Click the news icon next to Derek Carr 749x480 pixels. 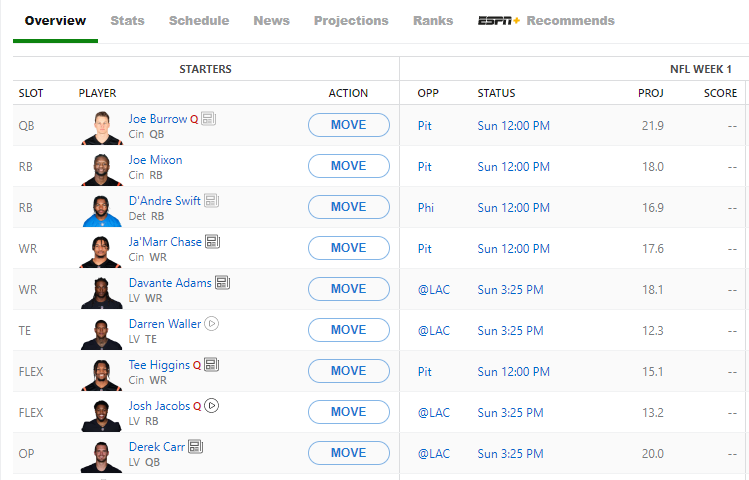click(195, 447)
